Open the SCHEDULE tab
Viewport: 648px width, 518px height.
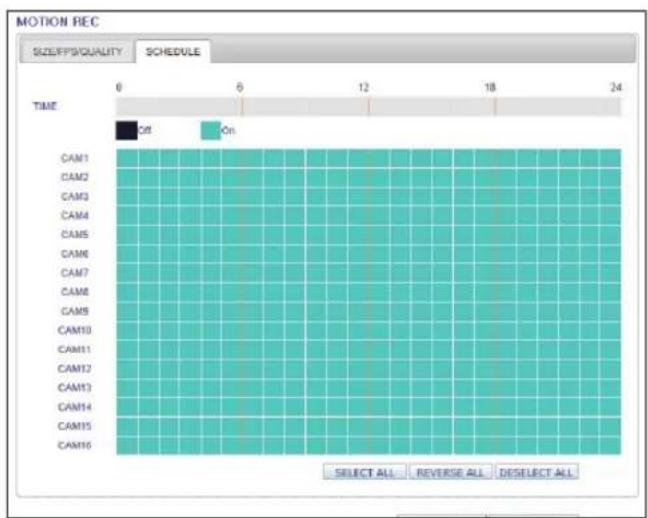pyautogui.click(x=173, y=52)
